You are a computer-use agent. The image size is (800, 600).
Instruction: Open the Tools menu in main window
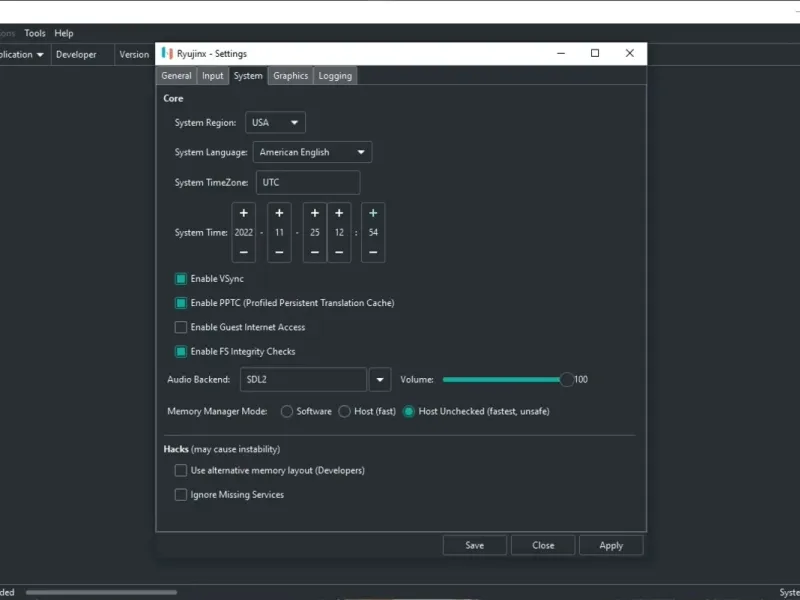coord(35,33)
